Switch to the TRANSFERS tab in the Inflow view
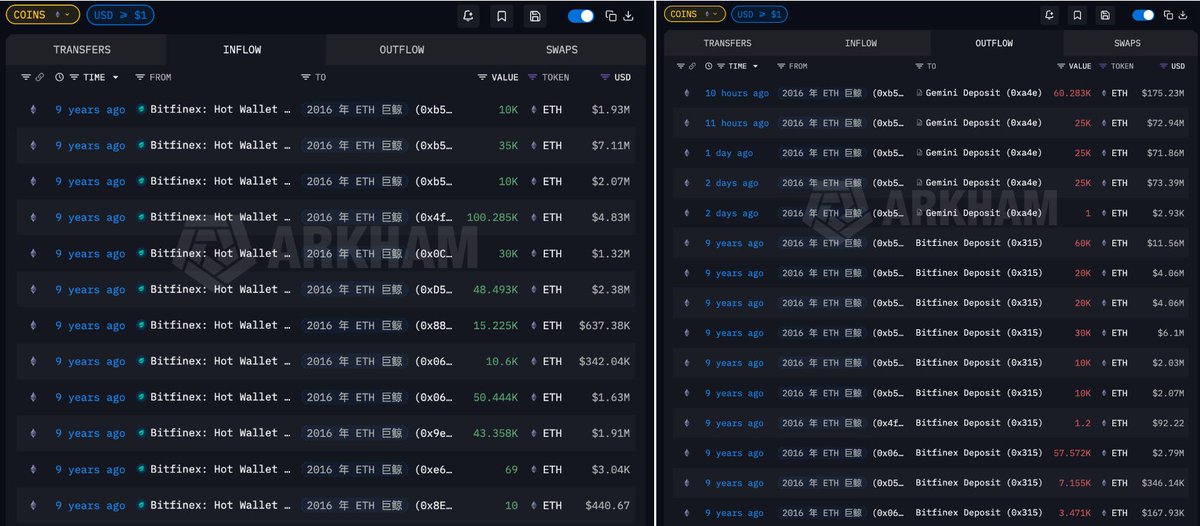Viewport: 1200px width, 526px height. coord(82,50)
